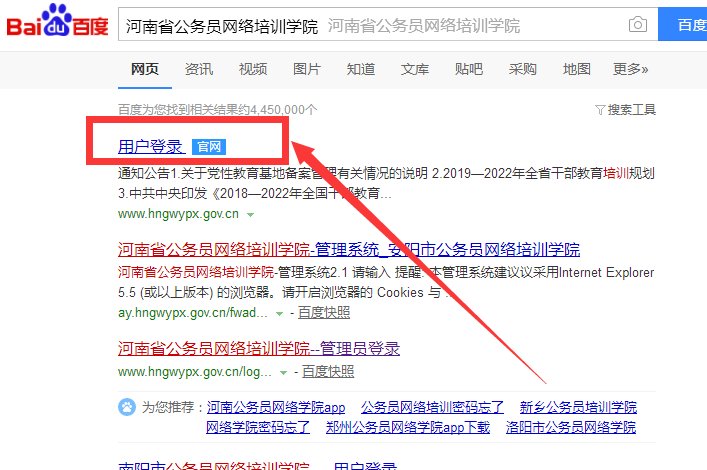Click the search tools funnel icon

point(600,110)
